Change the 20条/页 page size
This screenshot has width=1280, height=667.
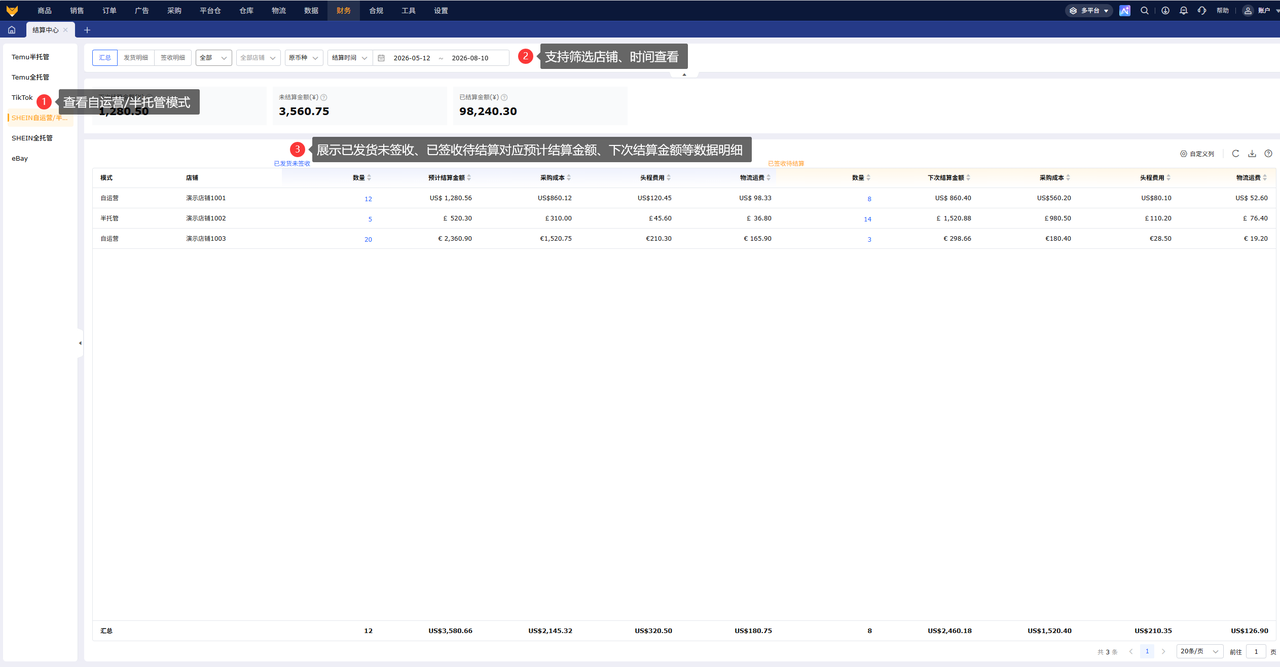pyautogui.click(x=1200, y=651)
